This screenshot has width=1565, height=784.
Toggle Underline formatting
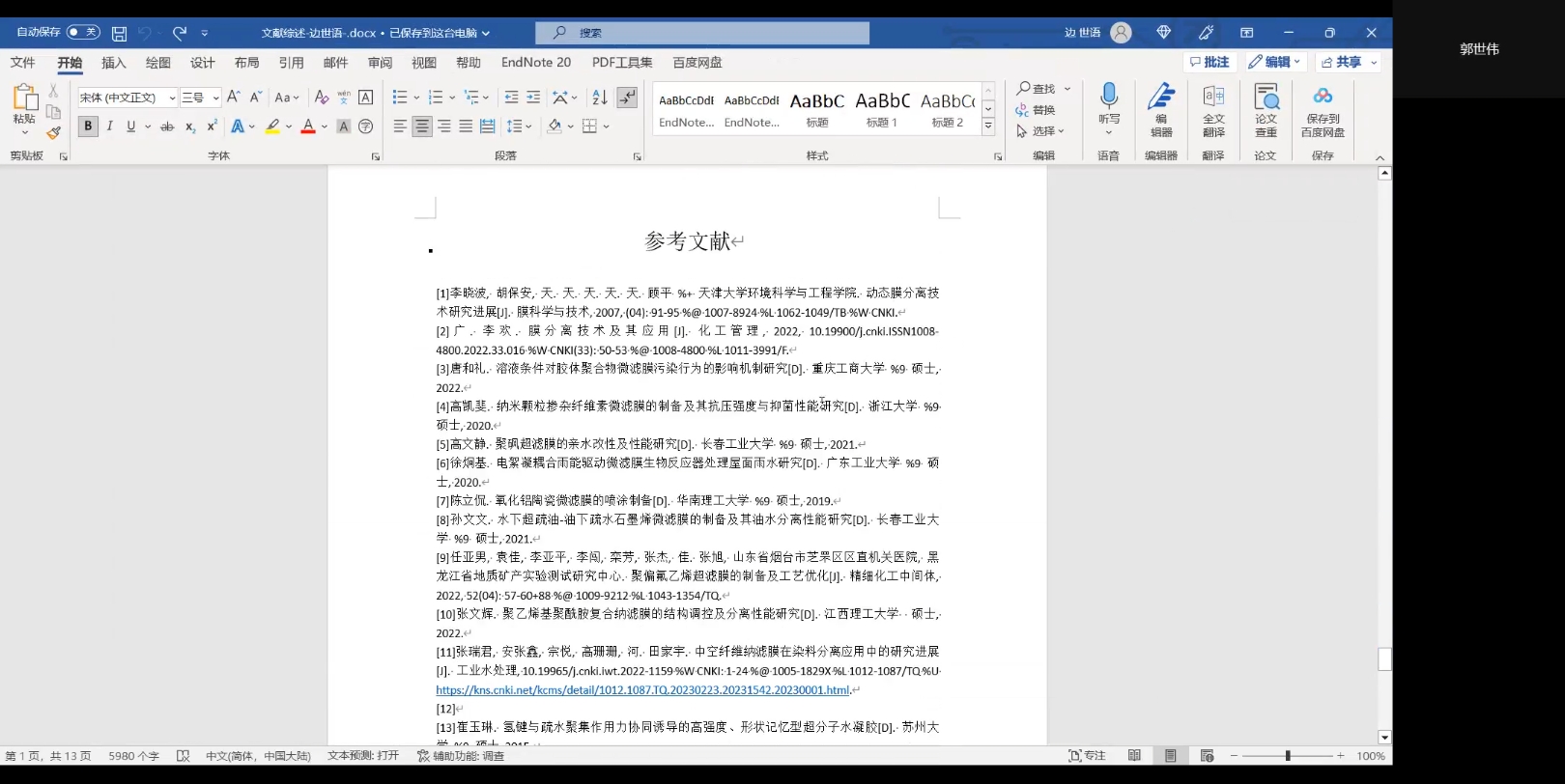click(131, 126)
